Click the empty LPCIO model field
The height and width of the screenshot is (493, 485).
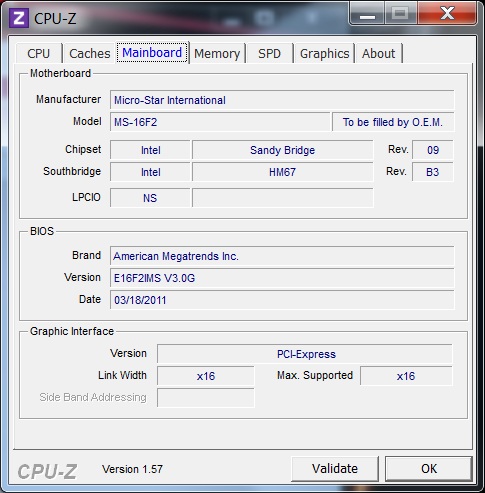tap(283, 198)
